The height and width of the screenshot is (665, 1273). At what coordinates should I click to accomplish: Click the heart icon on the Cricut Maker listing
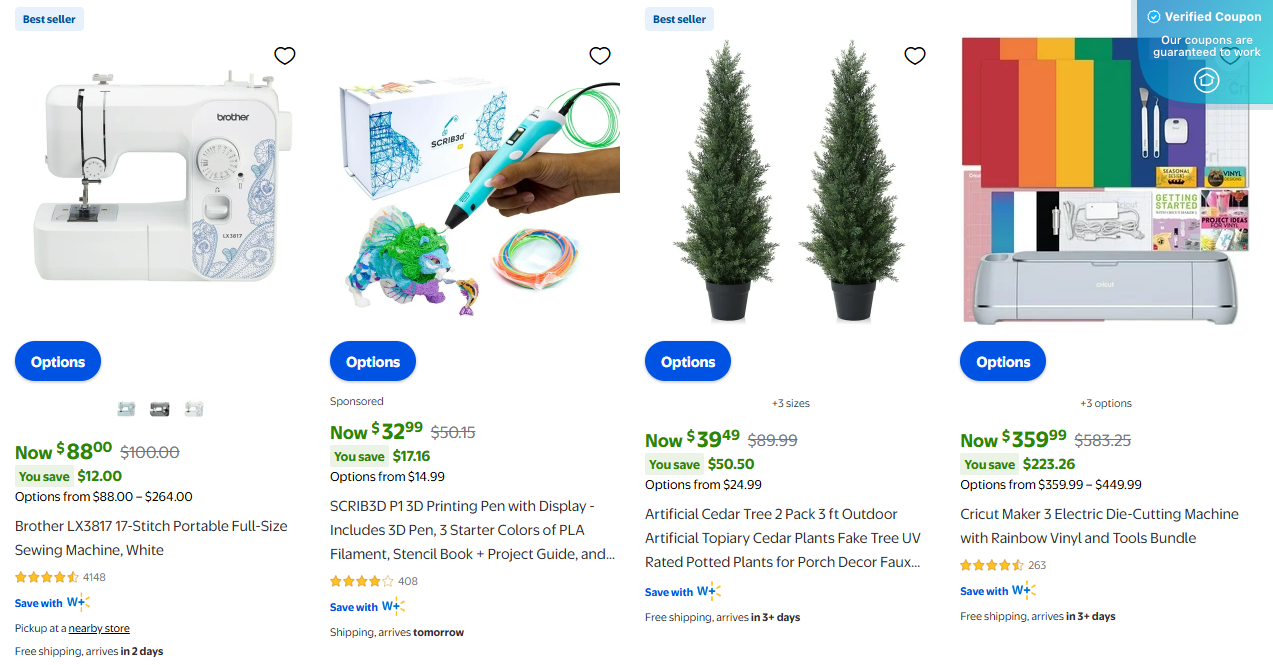pos(1229,56)
